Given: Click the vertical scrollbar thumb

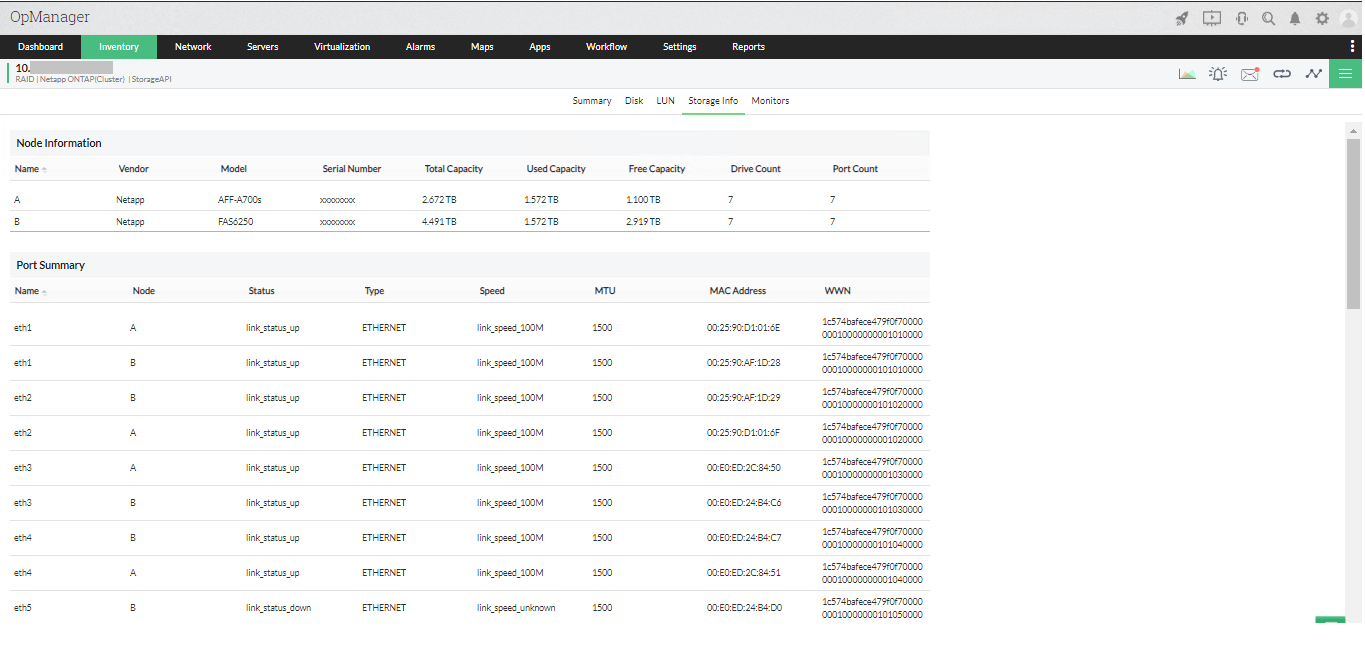Looking at the screenshot, I should (x=1353, y=223).
